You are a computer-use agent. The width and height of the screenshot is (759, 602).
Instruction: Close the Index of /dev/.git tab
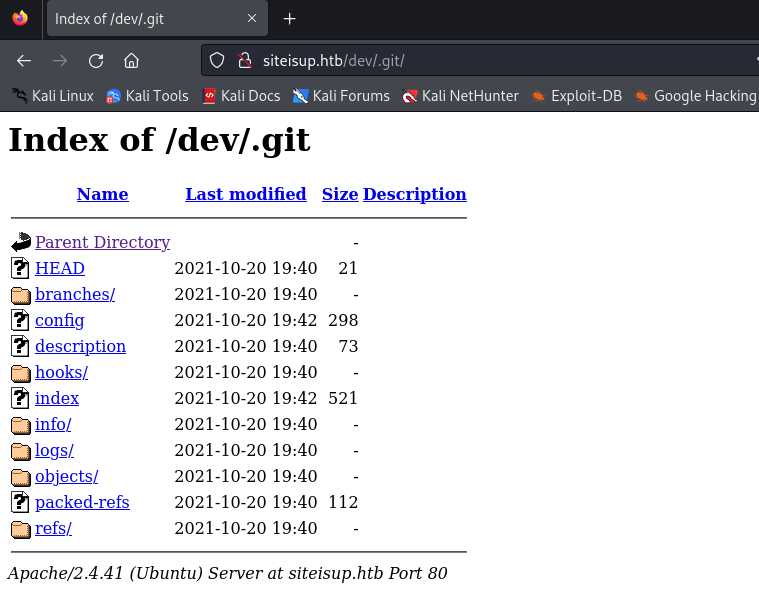(x=252, y=18)
